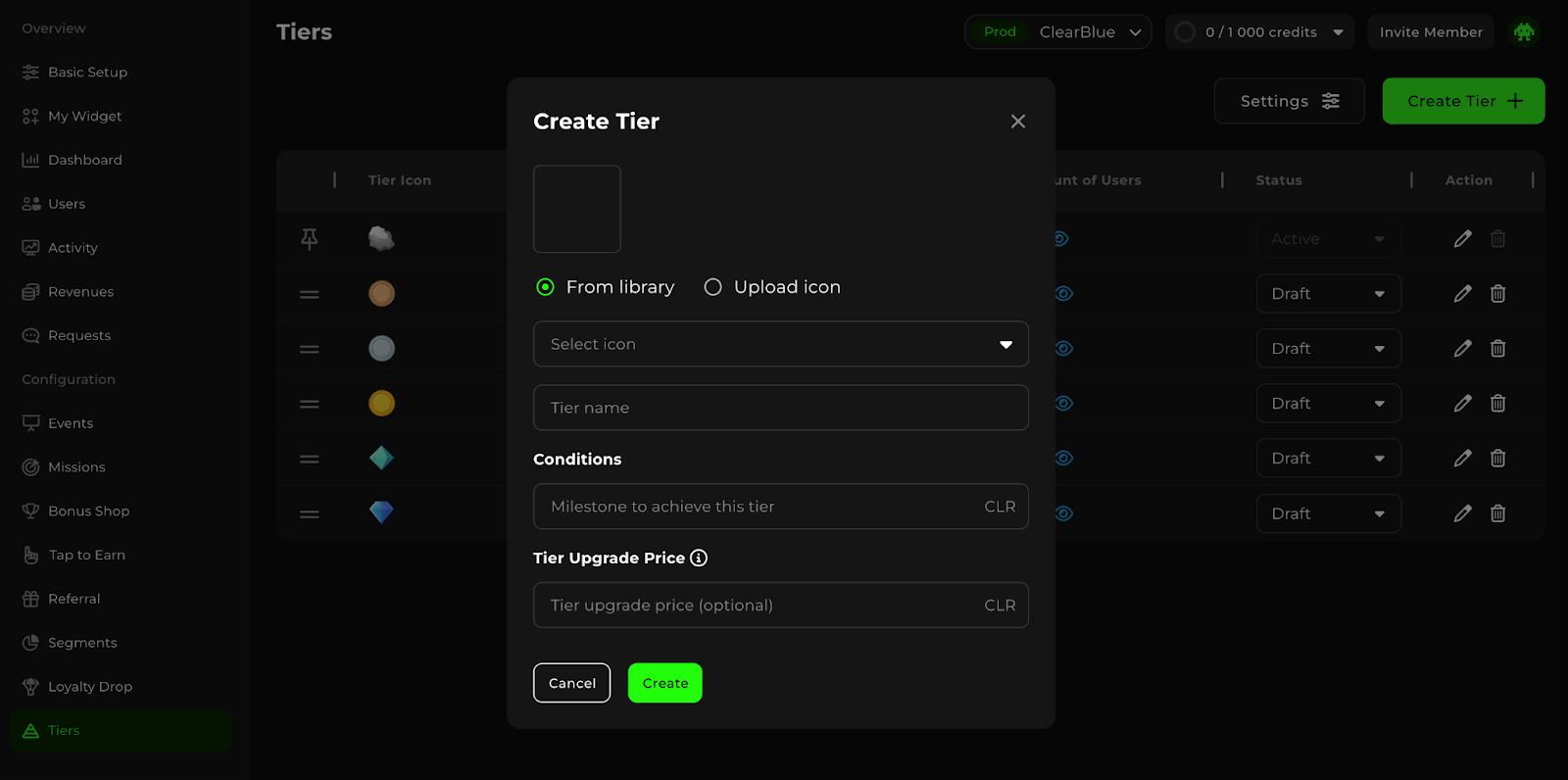Click the trash icon in the silver tier row
1568x780 pixels.
click(1497, 349)
